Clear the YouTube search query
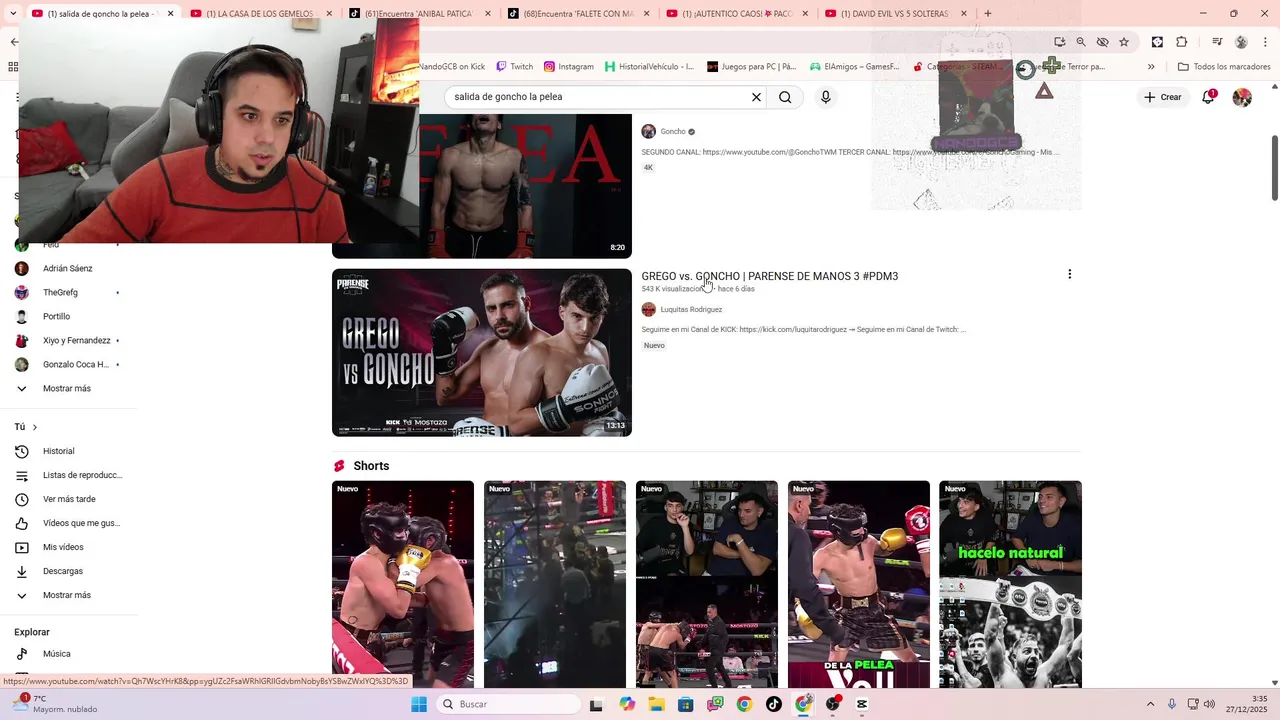This screenshot has height=720, width=1280. pyautogui.click(x=756, y=97)
